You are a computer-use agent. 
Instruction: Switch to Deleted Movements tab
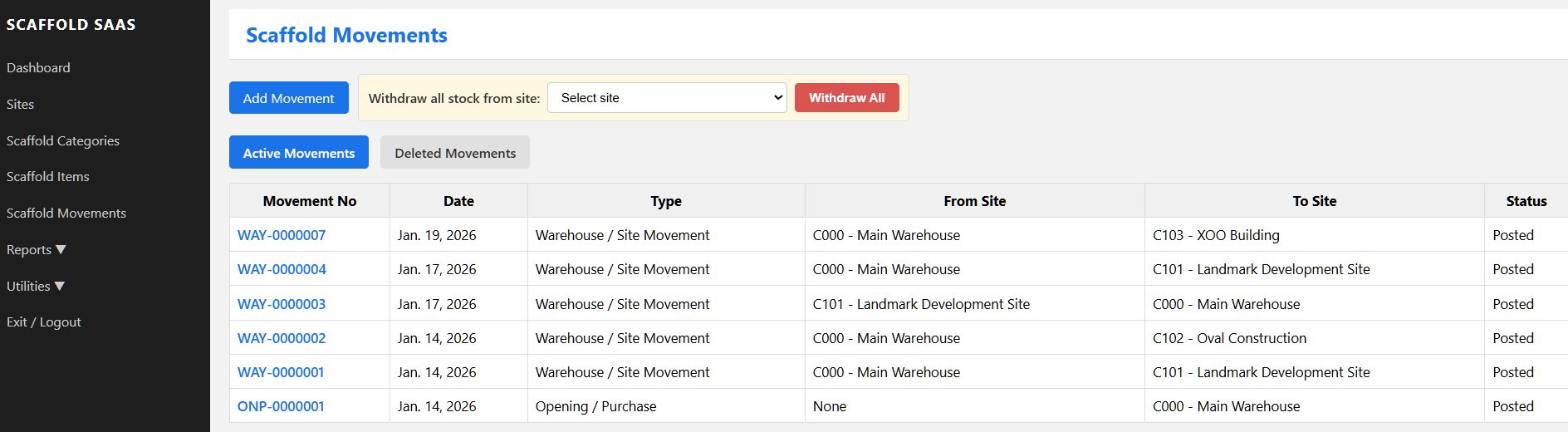click(455, 153)
